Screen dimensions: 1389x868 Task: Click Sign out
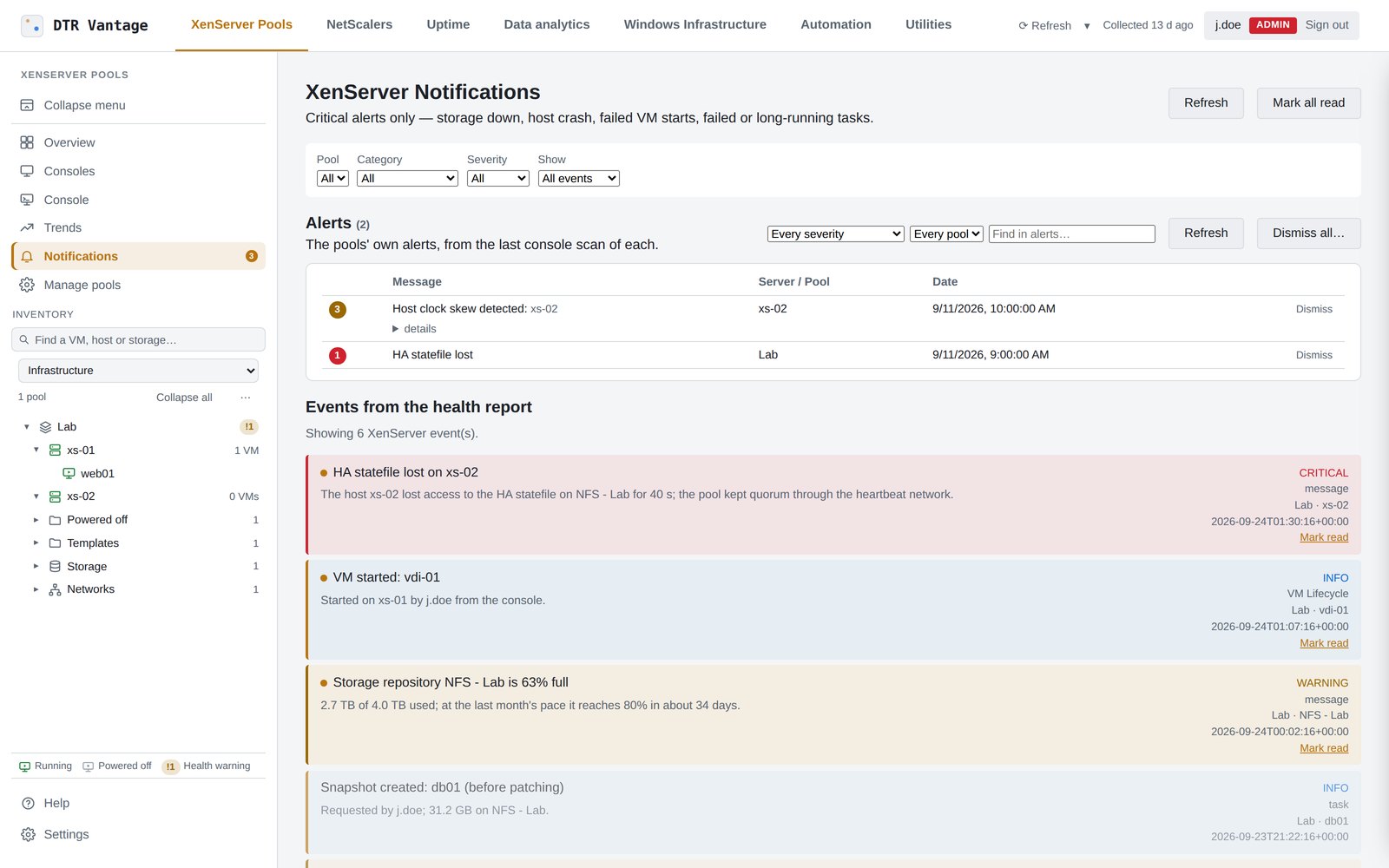pos(1326,25)
